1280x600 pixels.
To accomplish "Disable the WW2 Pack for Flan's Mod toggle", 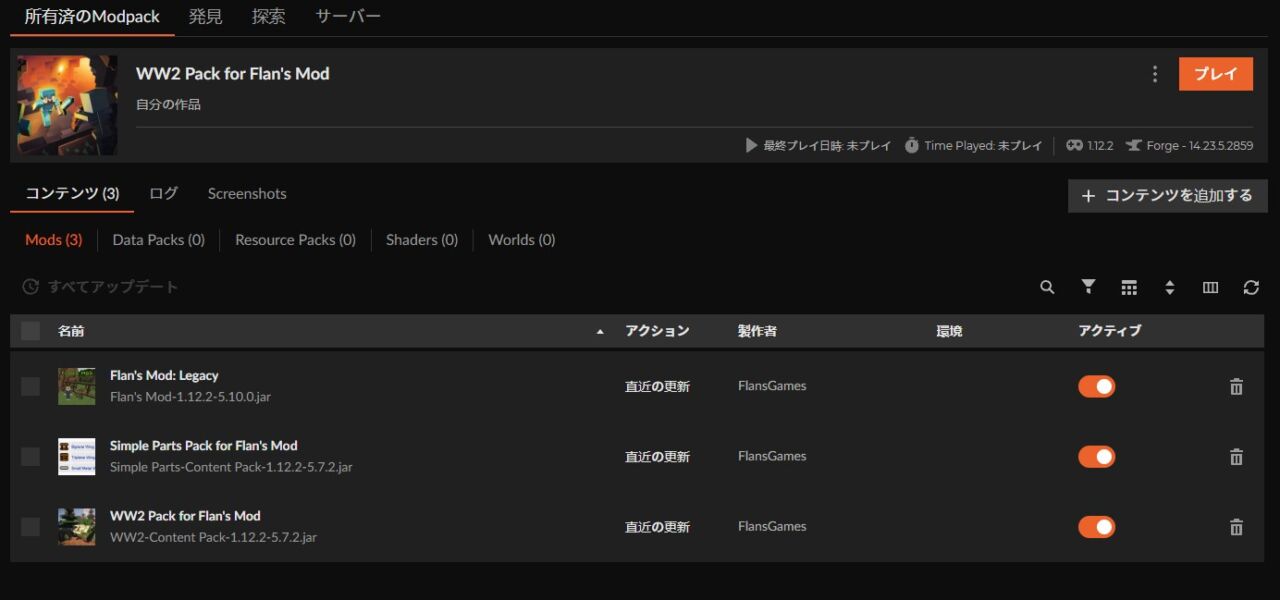I will (x=1096, y=526).
